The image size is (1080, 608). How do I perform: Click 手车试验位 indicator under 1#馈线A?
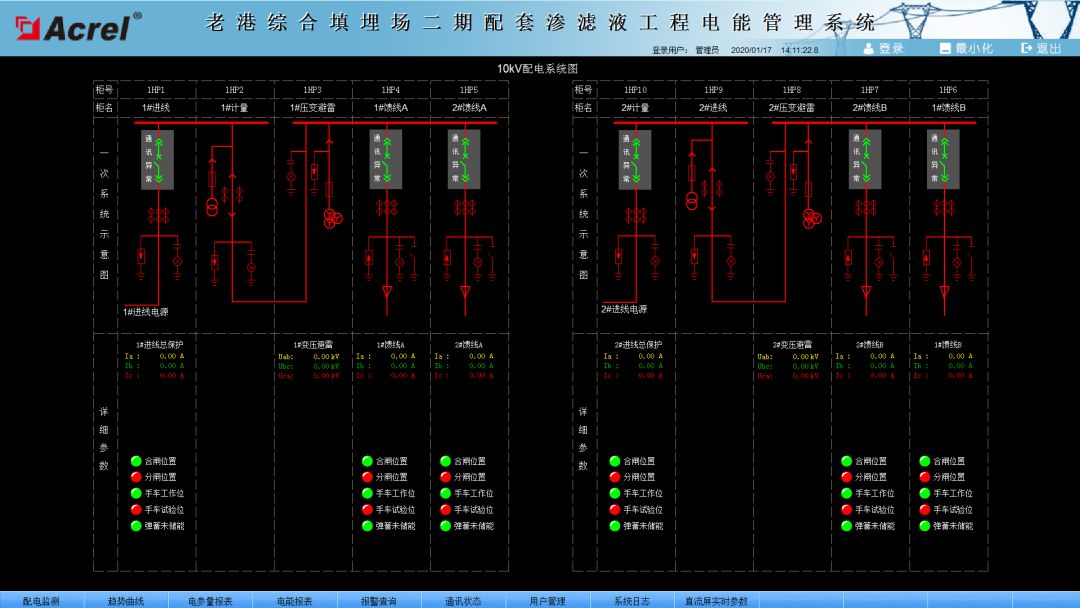(367, 510)
